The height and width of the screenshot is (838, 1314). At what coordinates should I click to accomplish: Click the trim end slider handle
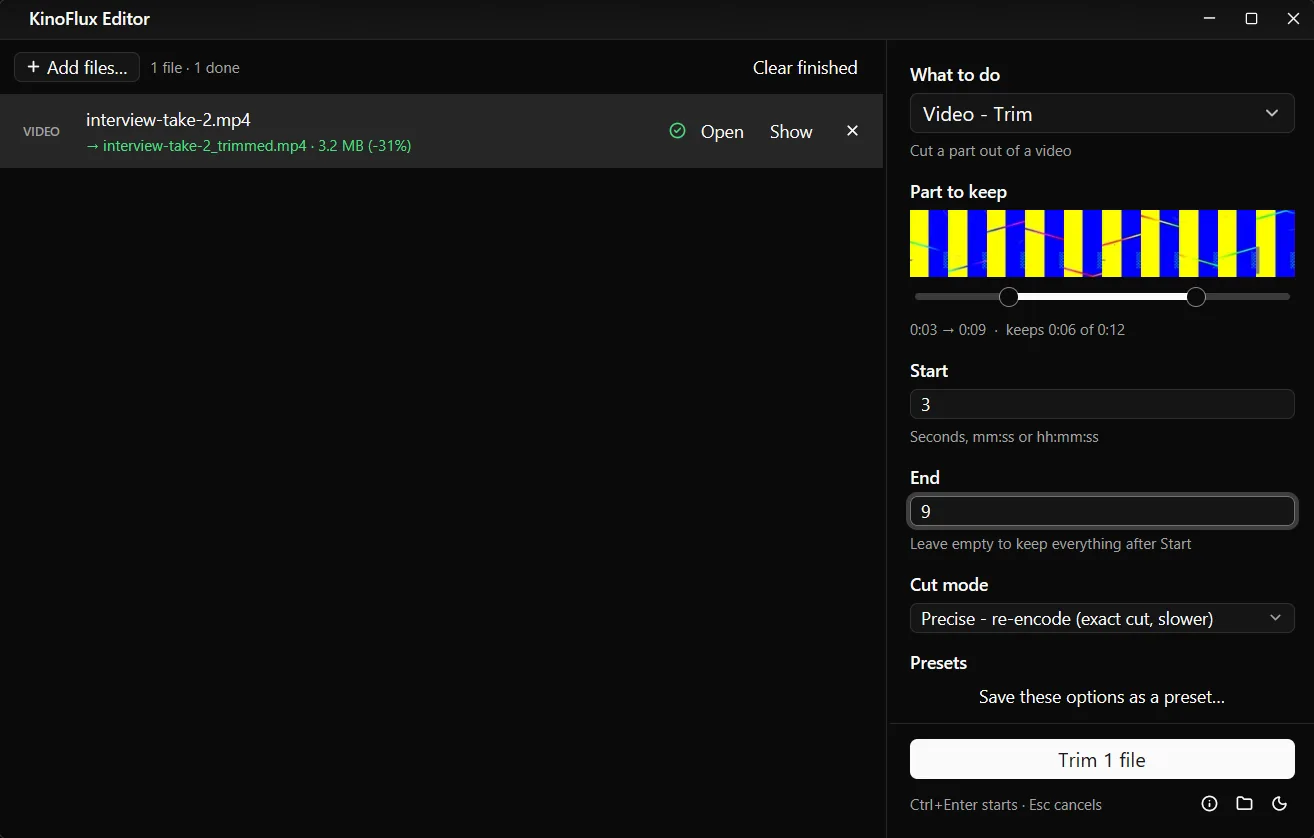1196,297
